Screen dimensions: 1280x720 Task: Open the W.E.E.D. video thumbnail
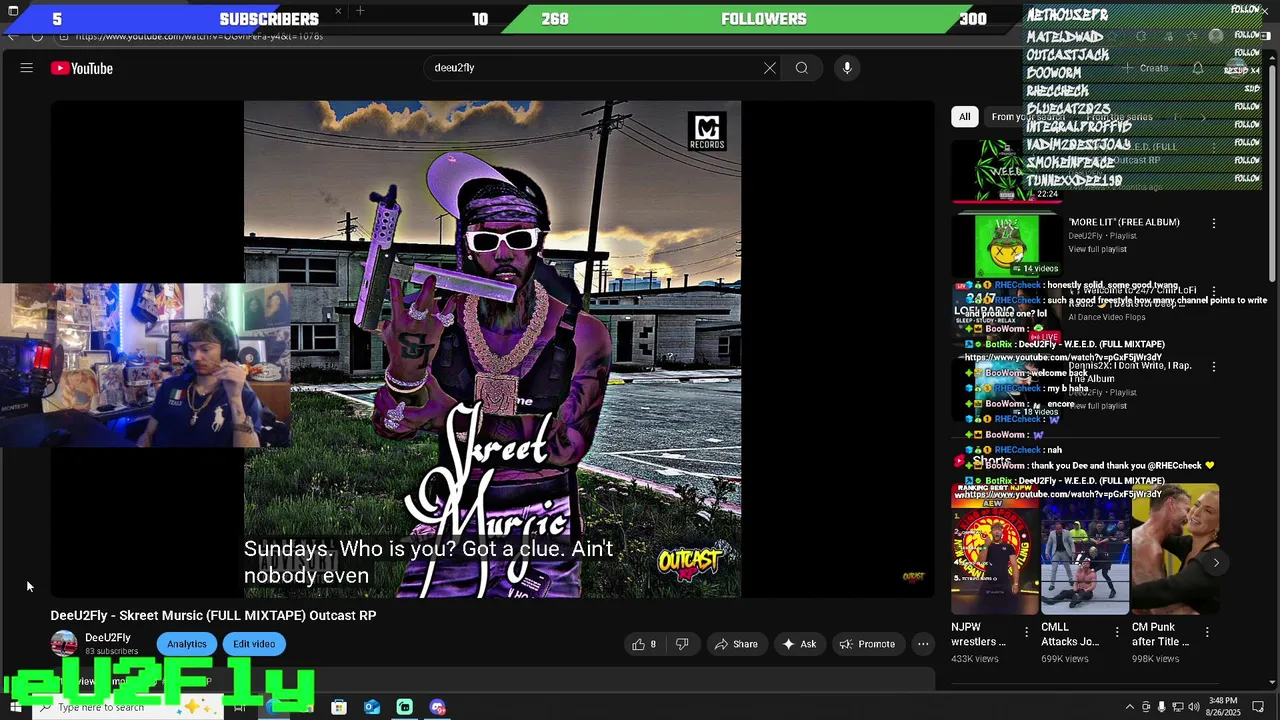(x=1007, y=170)
